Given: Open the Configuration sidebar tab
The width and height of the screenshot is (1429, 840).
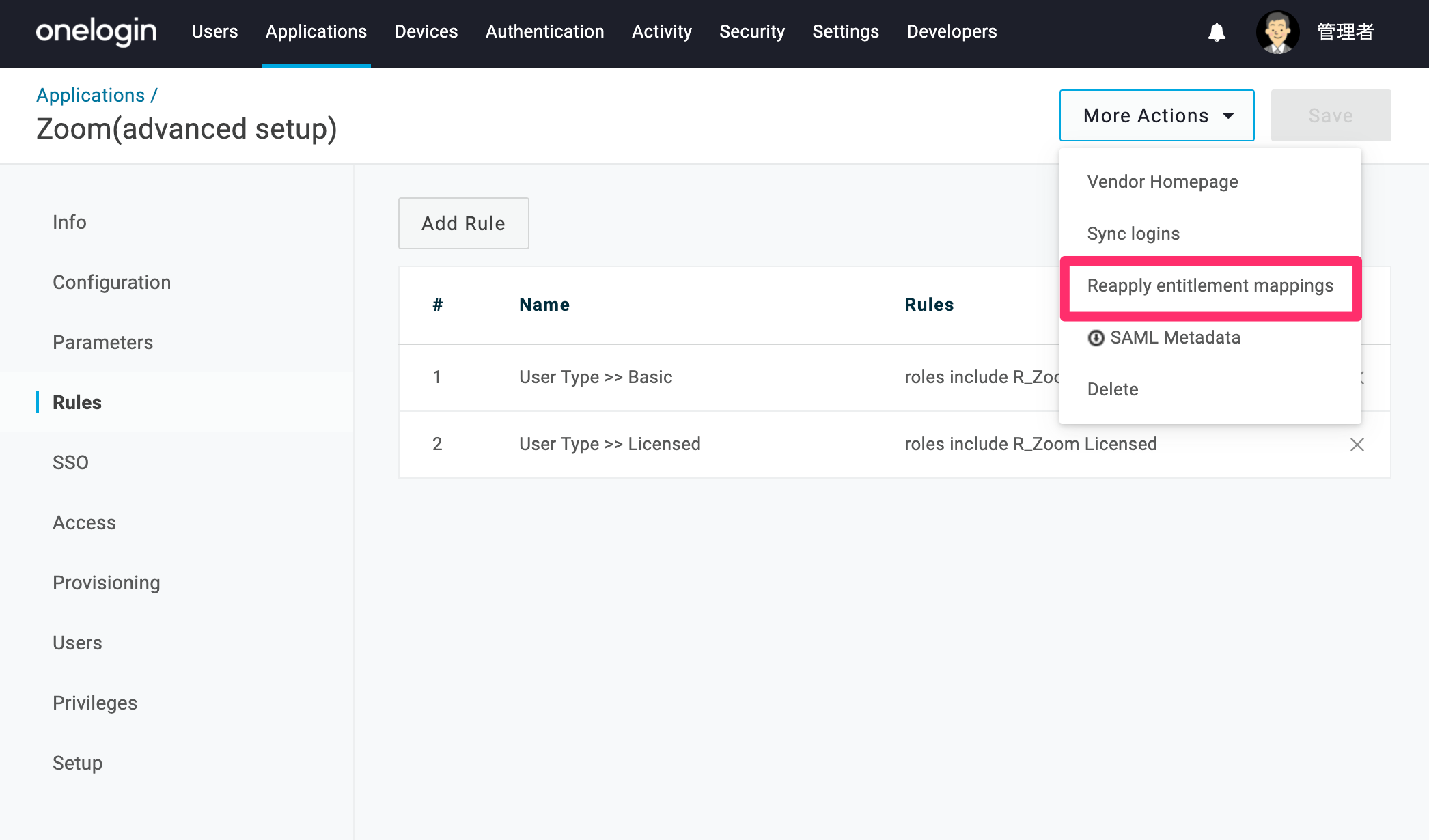Looking at the screenshot, I should click(112, 282).
